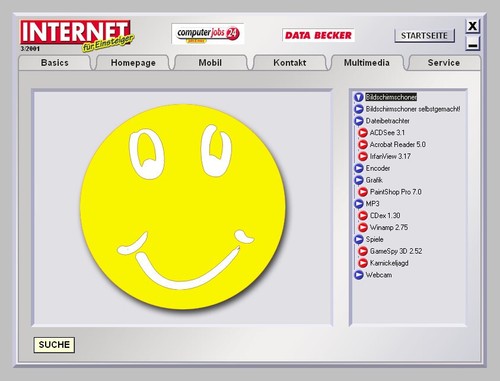This screenshot has height=381, width=500.
Task: Select the Spiele entry text
Action: pyautogui.click(x=374, y=239)
